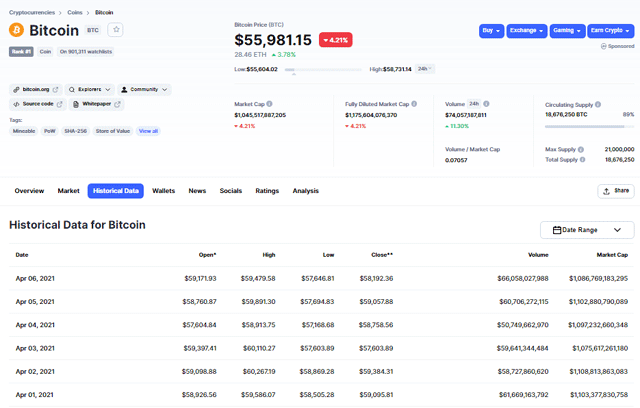640x408 pixels.
Task: Click the info icon next to Max Supply
Action: tap(581, 149)
